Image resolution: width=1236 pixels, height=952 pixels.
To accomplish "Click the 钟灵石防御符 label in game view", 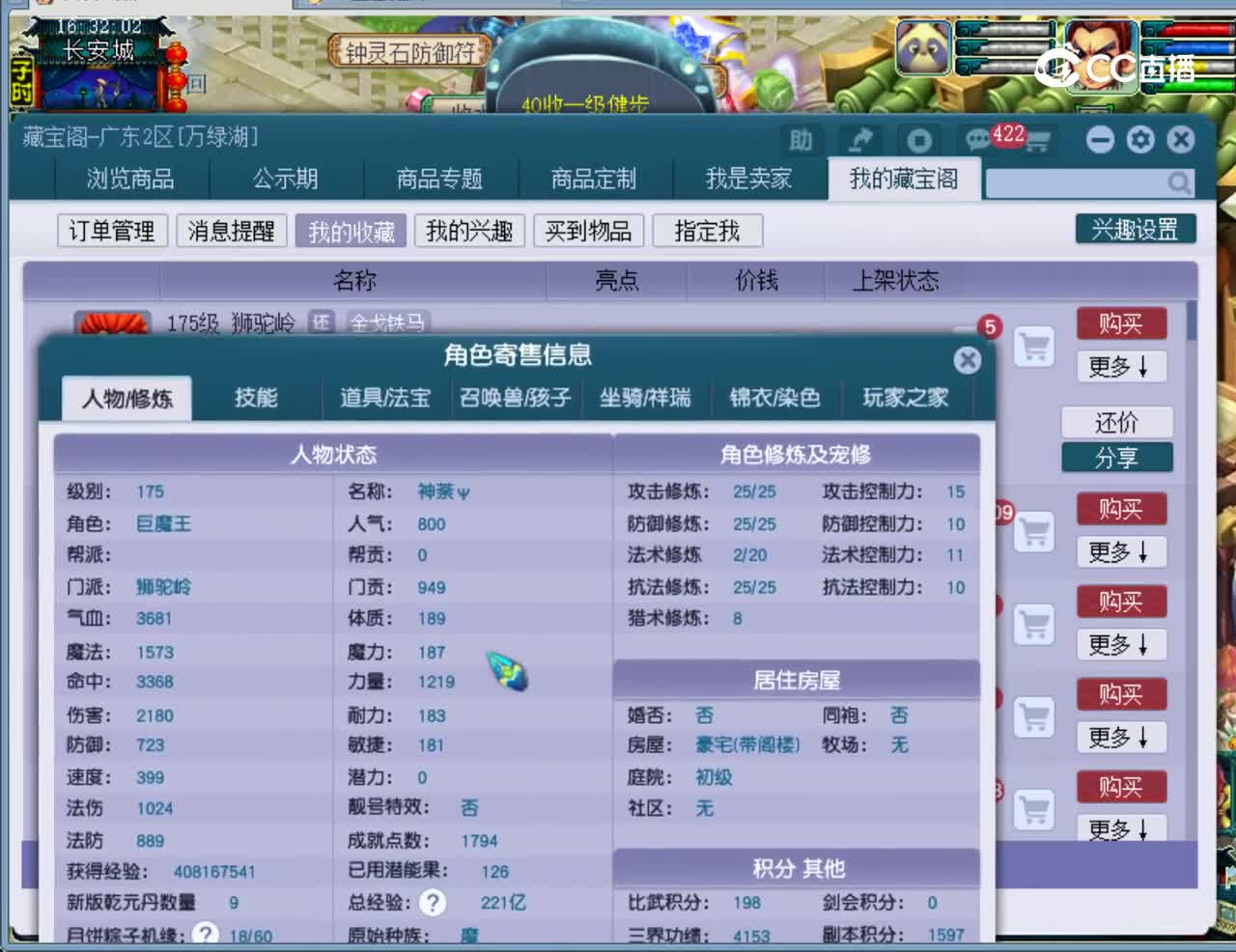I will tap(410, 52).
